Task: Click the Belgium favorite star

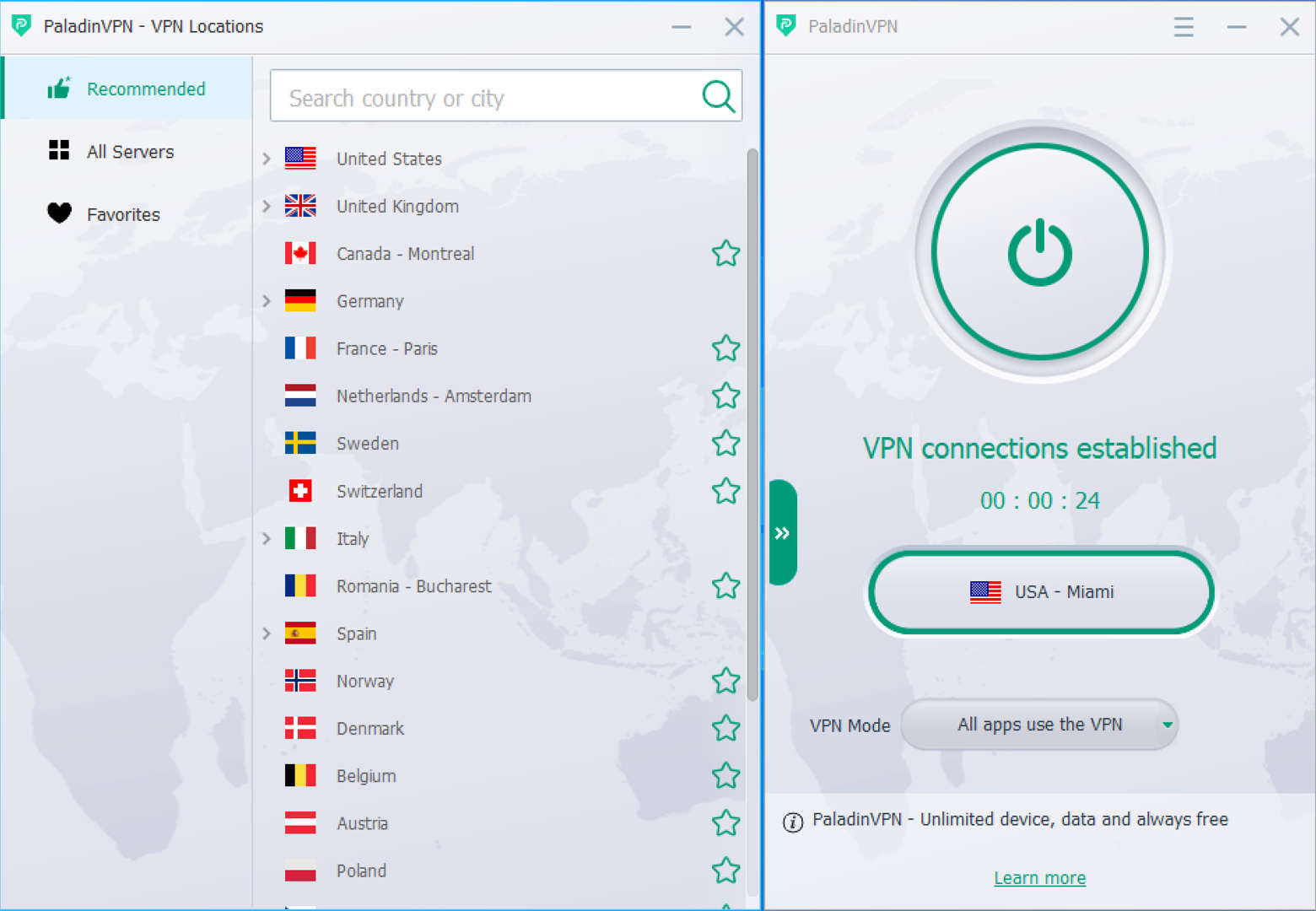Action: click(725, 775)
